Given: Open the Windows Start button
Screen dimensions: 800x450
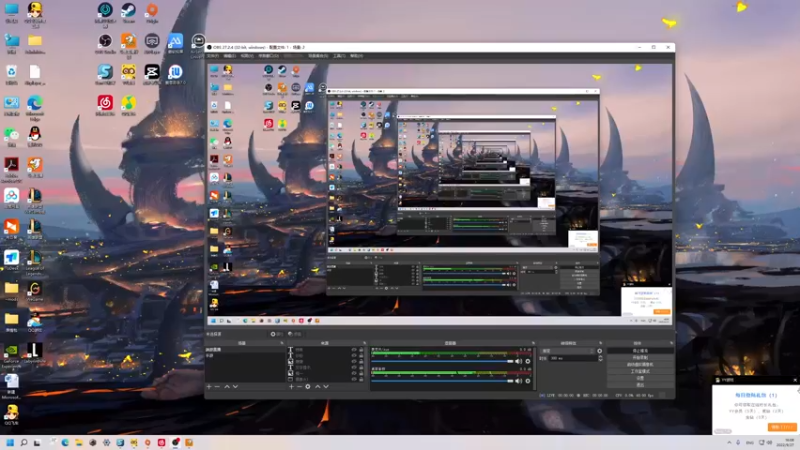Looking at the screenshot, I should pos(10,442).
